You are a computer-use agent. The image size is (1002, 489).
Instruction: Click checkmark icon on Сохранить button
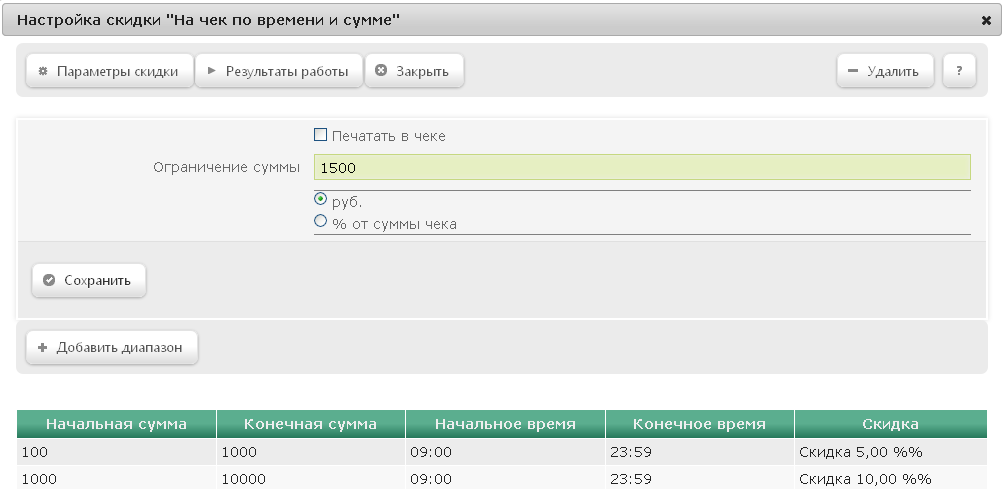49,280
